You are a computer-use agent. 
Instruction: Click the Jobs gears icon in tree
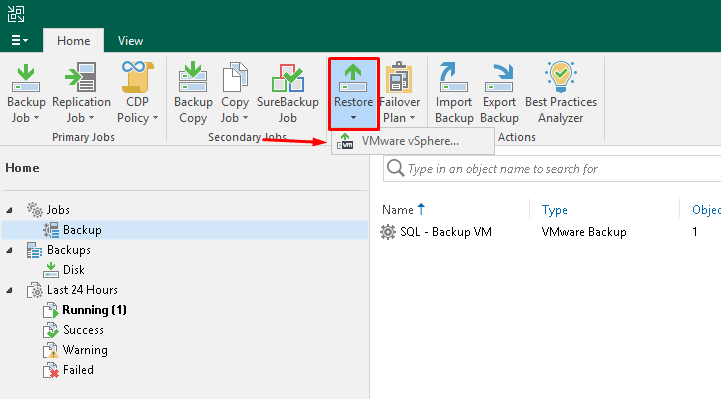(x=34, y=210)
